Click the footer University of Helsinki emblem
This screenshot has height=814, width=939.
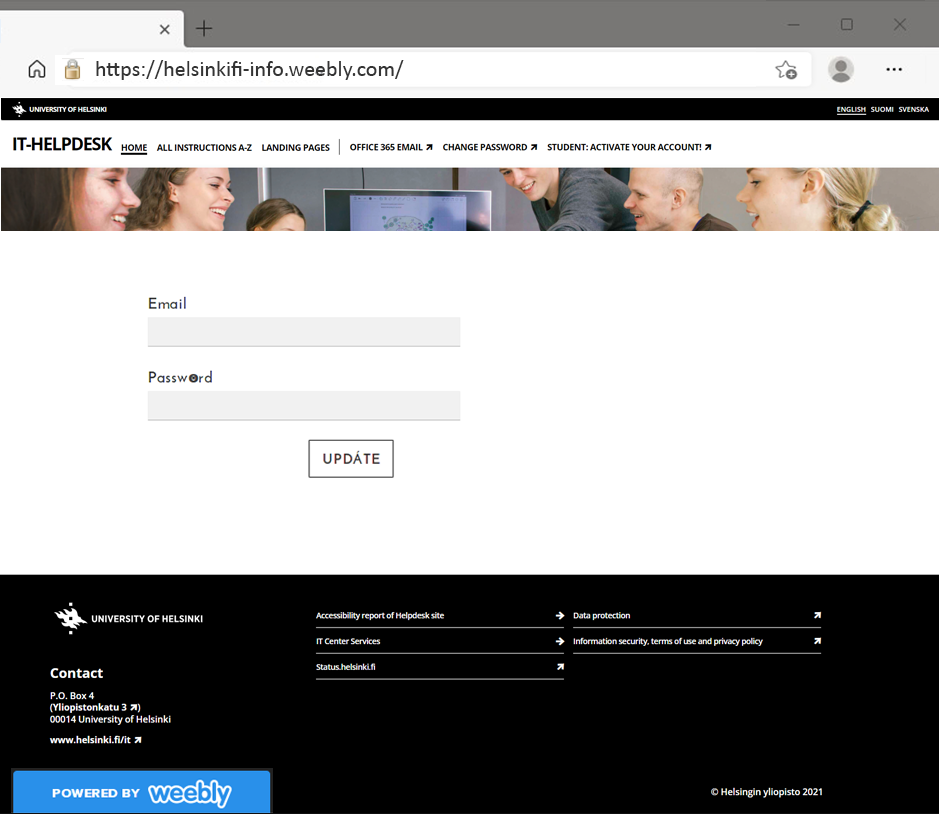(70, 617)
